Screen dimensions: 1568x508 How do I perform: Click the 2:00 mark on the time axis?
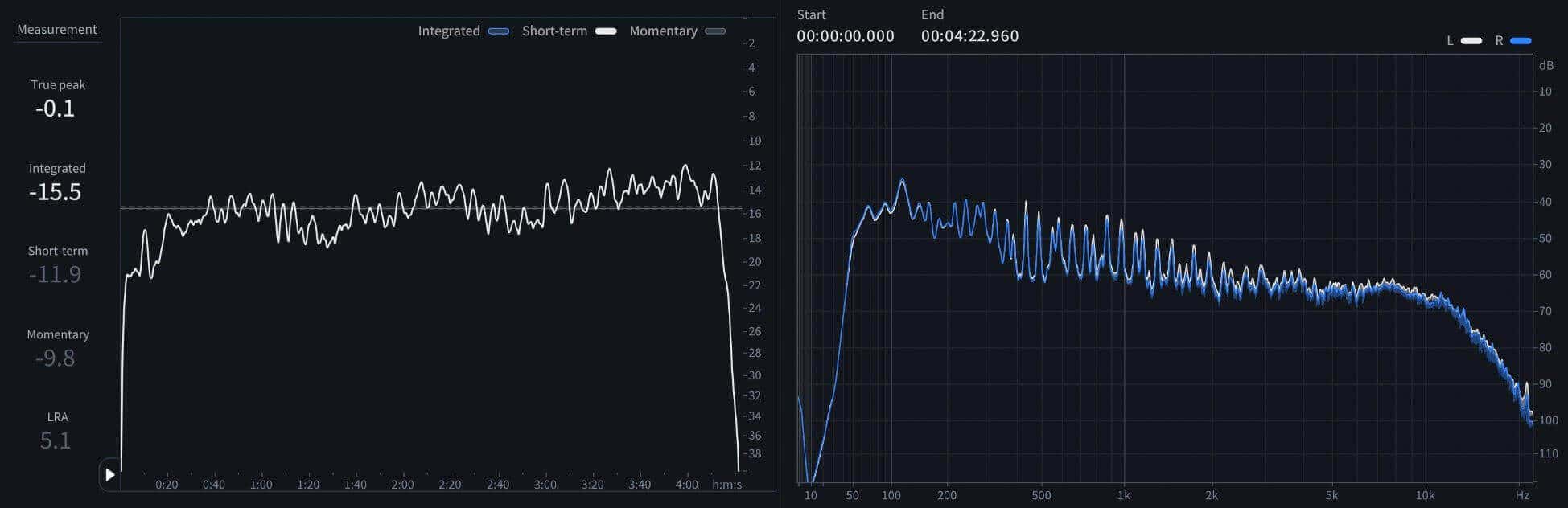402,485
